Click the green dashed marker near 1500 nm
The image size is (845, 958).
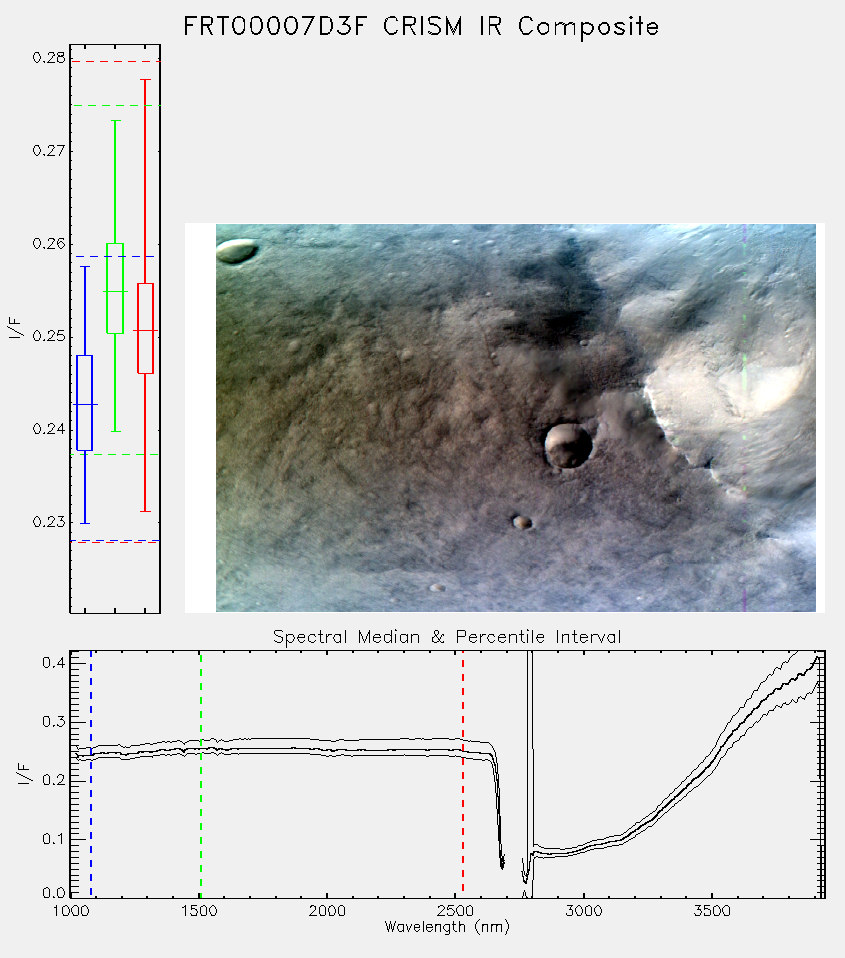200,773
